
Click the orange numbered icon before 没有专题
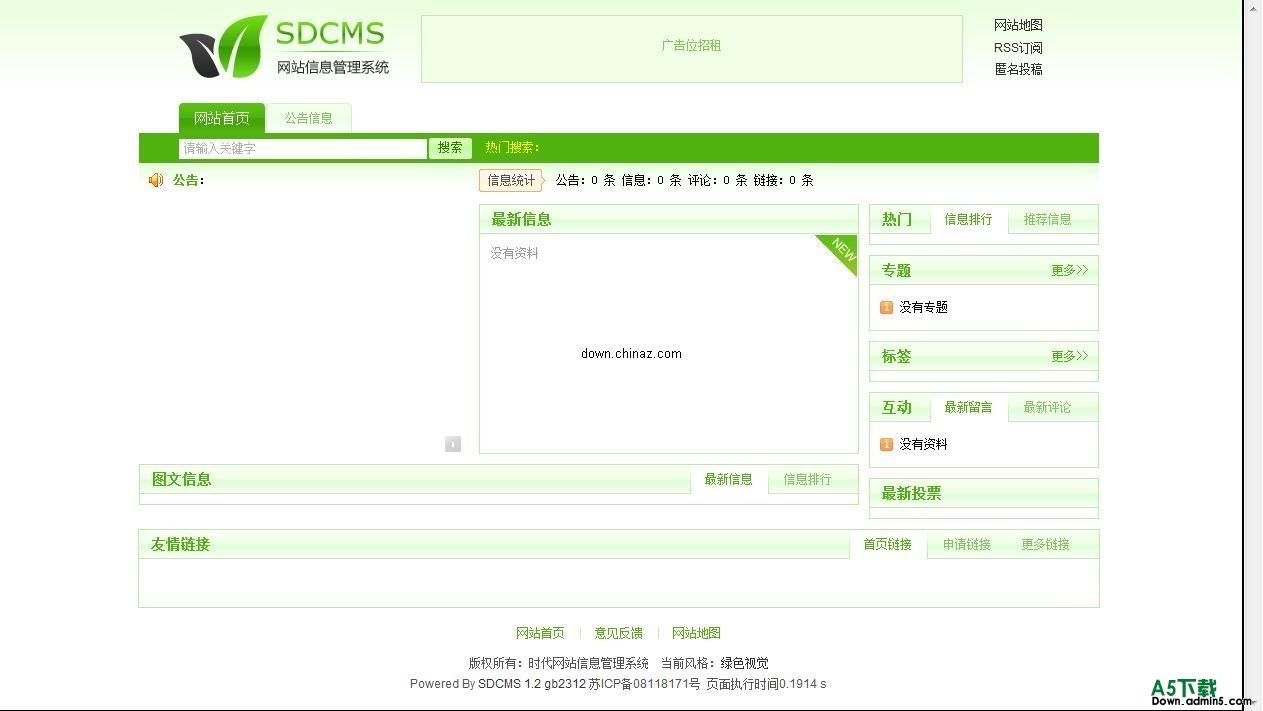click(x=886, y=307)
